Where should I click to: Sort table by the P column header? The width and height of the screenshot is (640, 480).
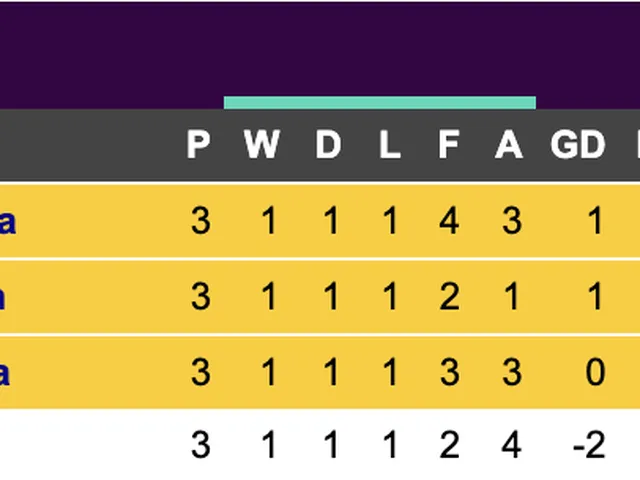199,146
